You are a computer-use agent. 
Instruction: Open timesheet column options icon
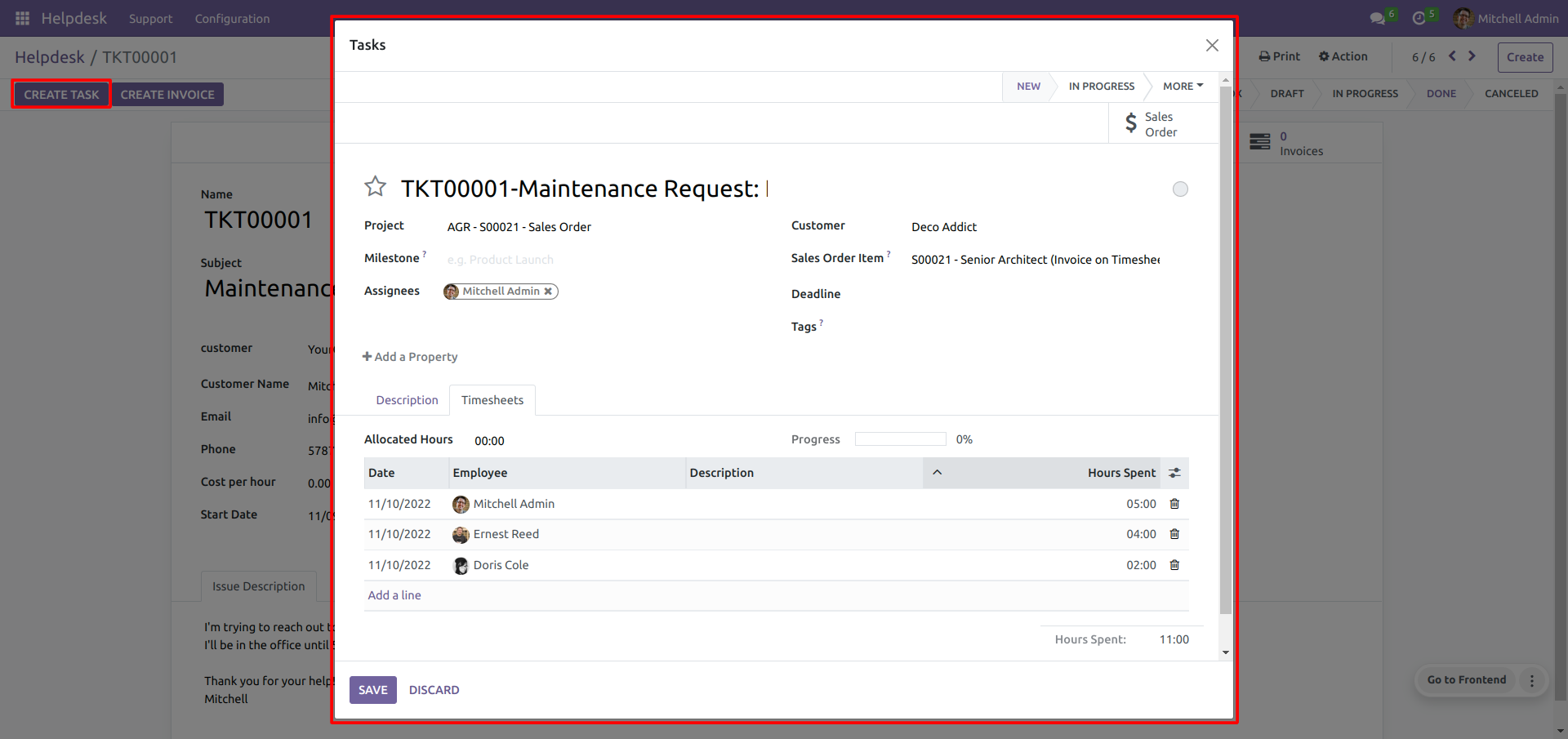[x=1174, y=473]
